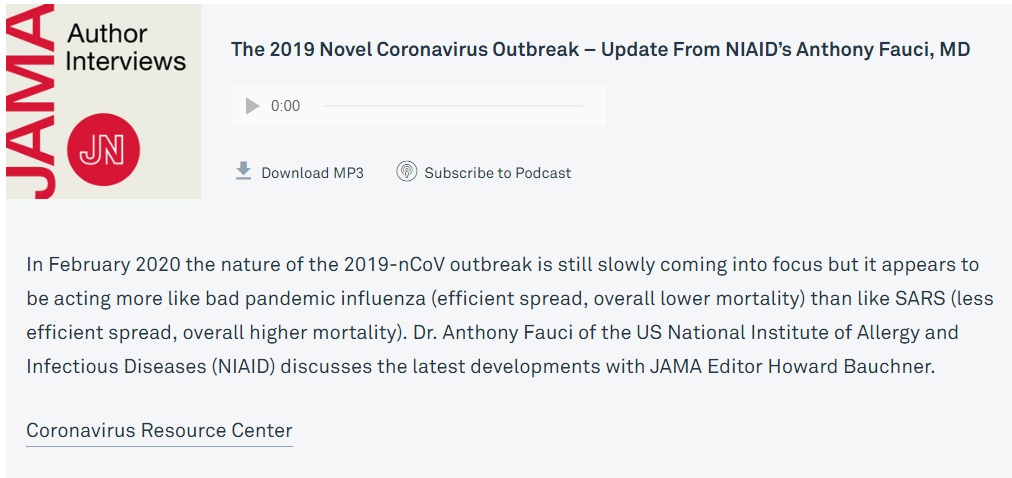This screenshot has width=1012, height=478.
Task: Click the Author Interviews cover text
Action: [x=125, y=47]
